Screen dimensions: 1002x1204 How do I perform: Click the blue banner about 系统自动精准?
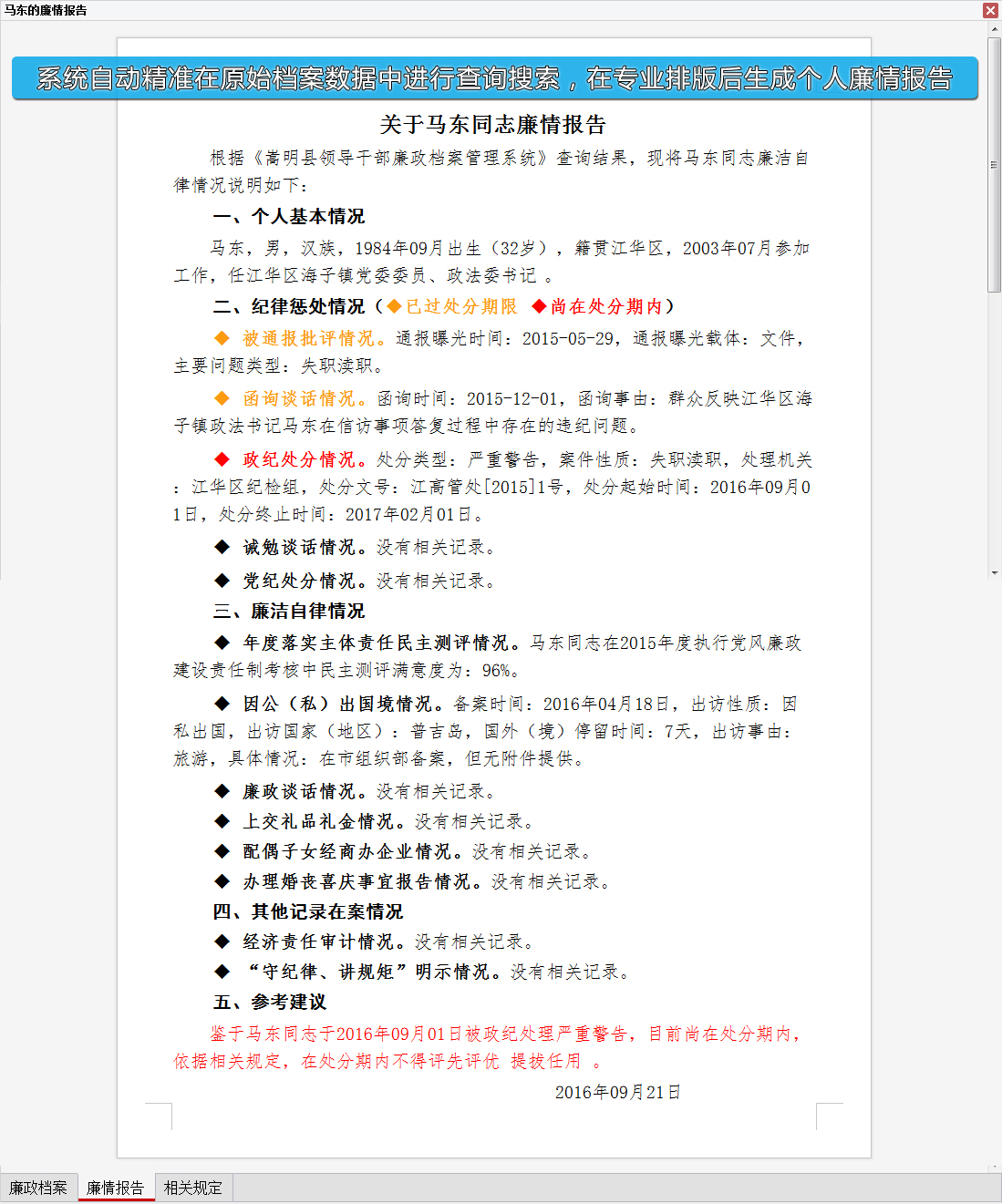(495, 78)
